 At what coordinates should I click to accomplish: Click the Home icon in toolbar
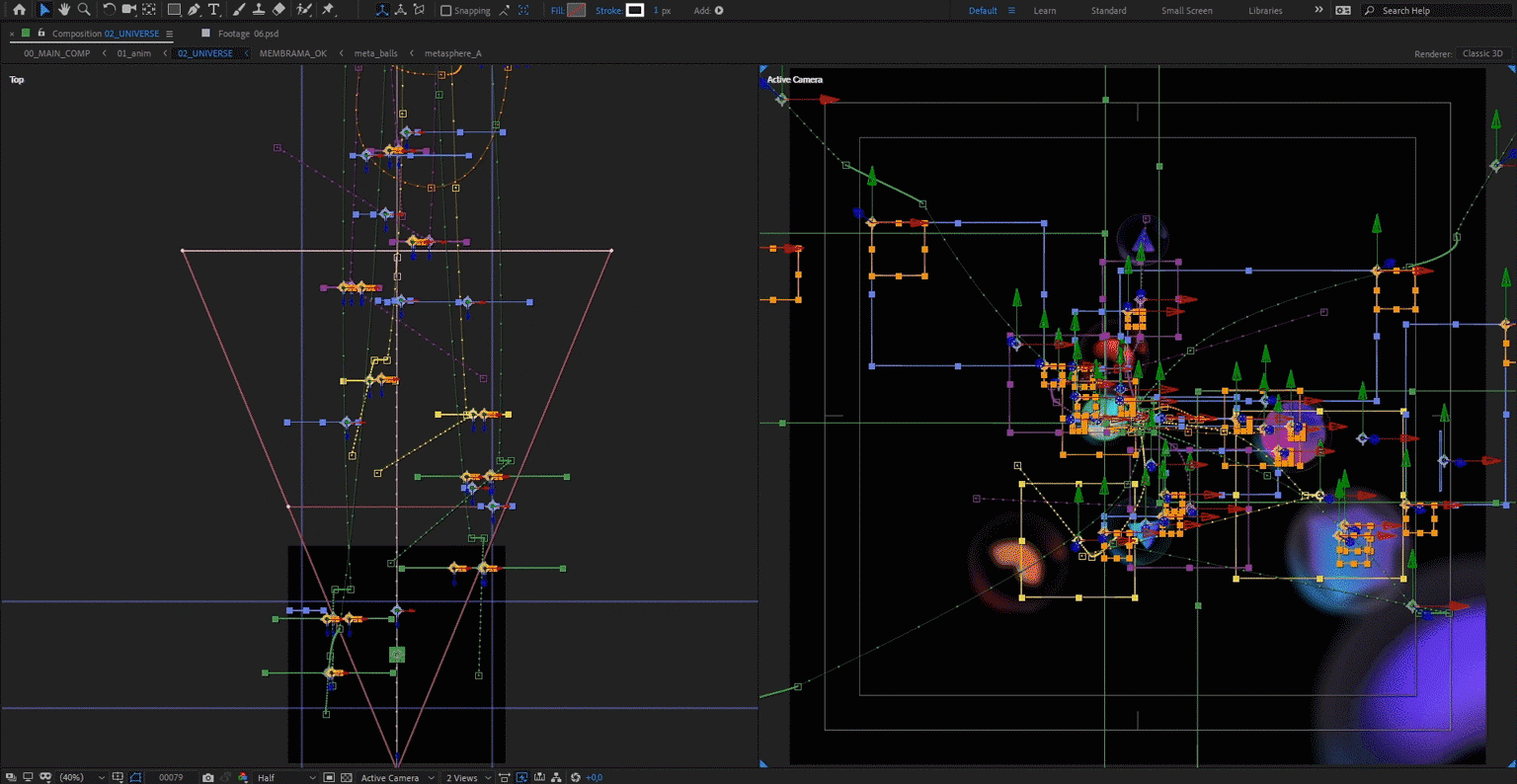pos(19,10)
